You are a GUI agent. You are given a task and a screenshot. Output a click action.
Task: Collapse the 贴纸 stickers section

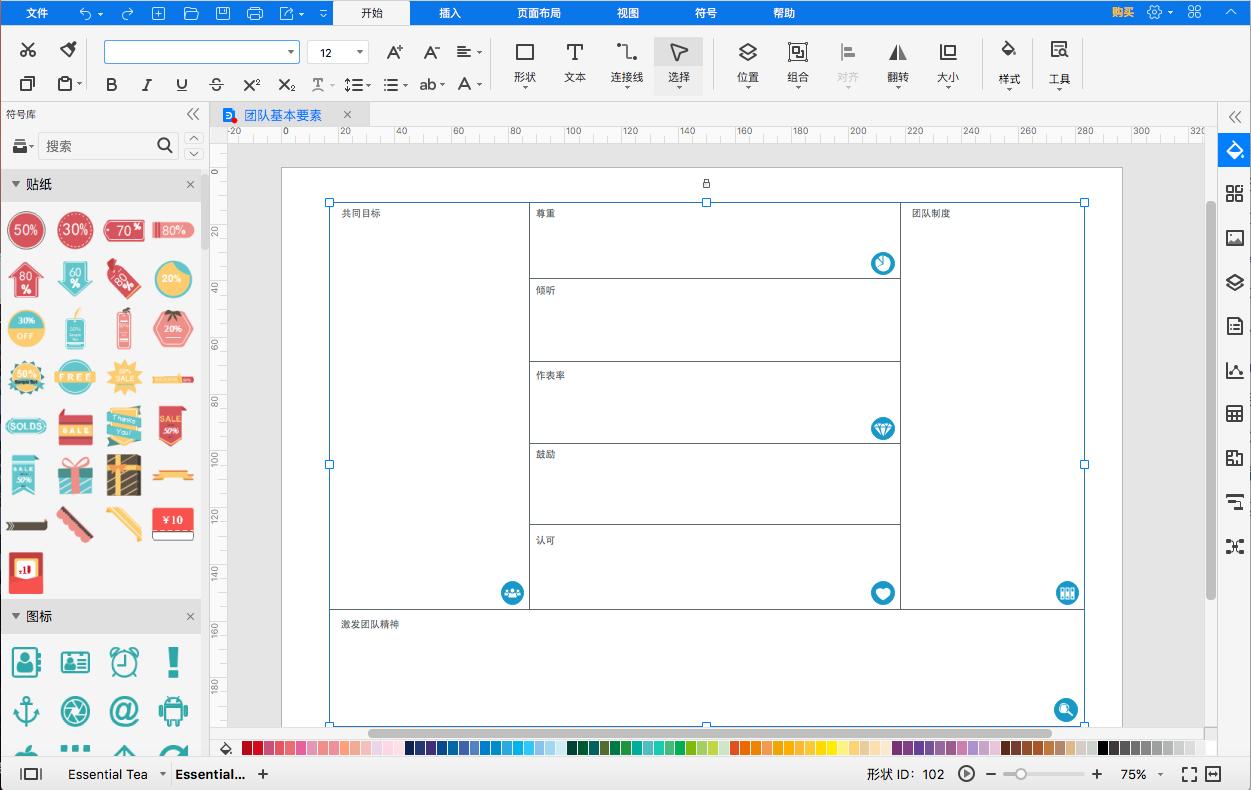[x=16, y=184]
